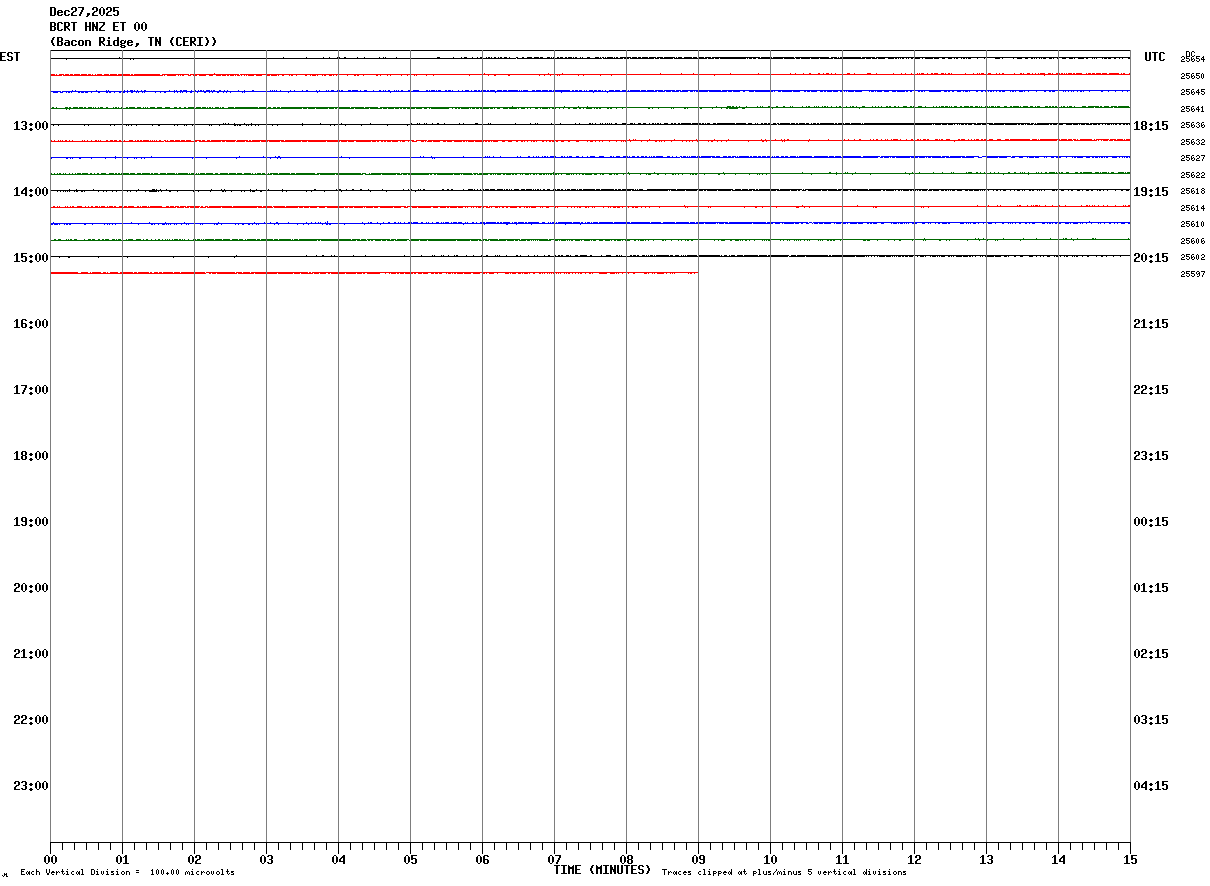This screenshot has width=1210, height=886.
Task: Select the 19:15 UTC time label
Action: [1151, 191]
